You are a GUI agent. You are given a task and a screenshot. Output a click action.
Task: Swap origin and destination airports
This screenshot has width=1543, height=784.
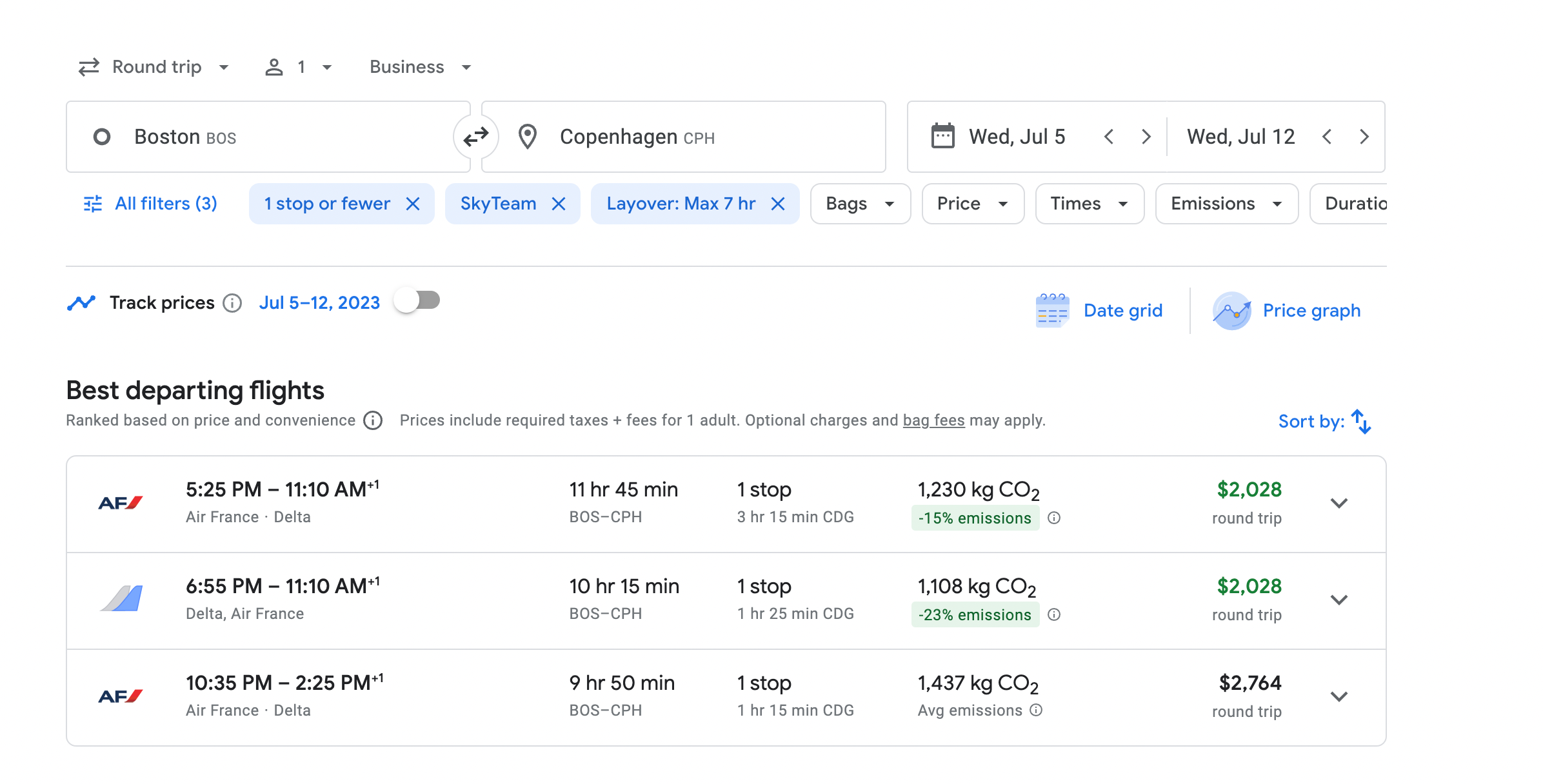click(x=476, y=137)
